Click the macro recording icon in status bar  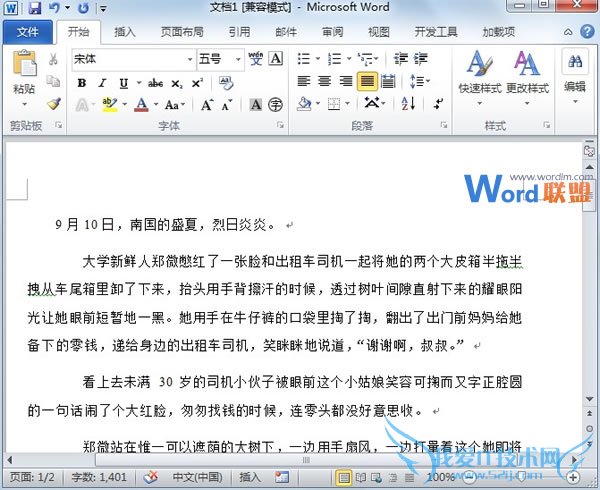coord(282,477)
